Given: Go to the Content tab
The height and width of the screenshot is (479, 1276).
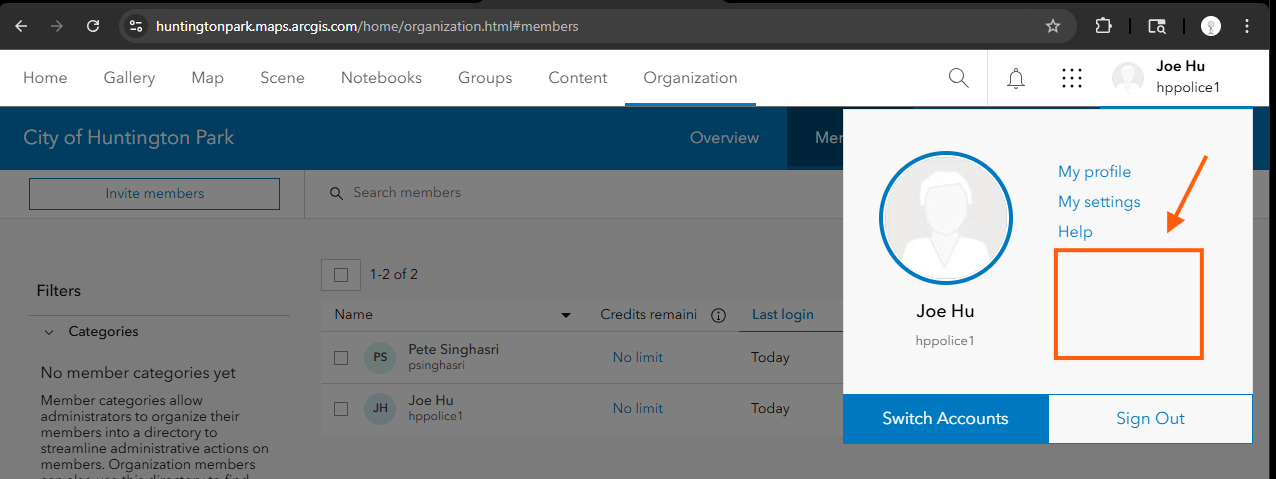Looking at the screenshot, I should click(577, 78).
